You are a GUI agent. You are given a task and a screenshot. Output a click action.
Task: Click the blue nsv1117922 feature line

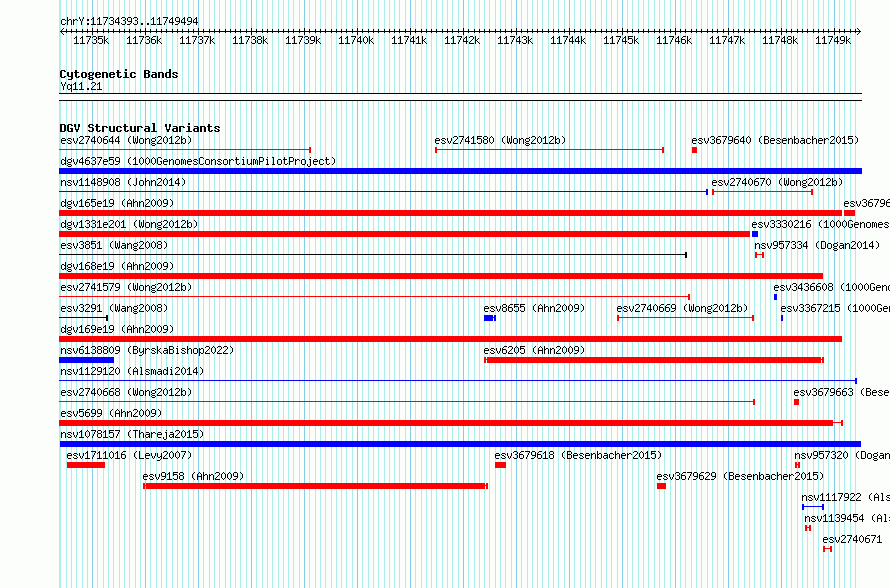[x=813, y=507]
